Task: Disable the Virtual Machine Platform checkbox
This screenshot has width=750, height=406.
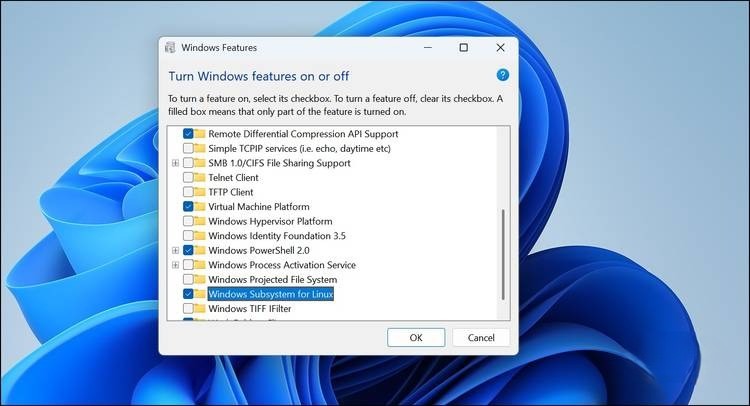Action: [188, 206]
